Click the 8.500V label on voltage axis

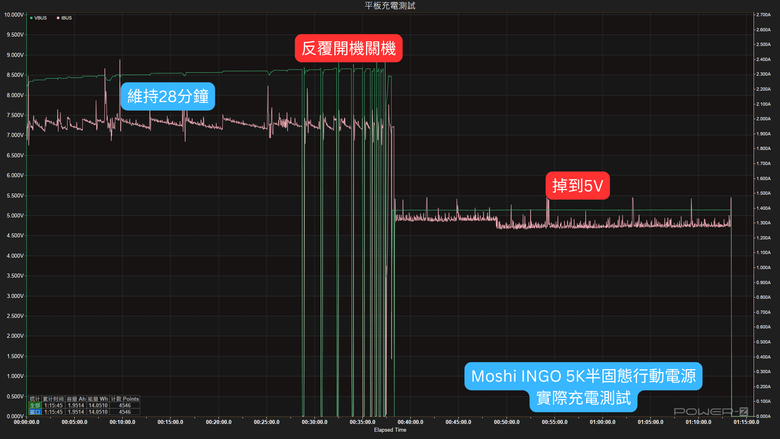point(15,75)
